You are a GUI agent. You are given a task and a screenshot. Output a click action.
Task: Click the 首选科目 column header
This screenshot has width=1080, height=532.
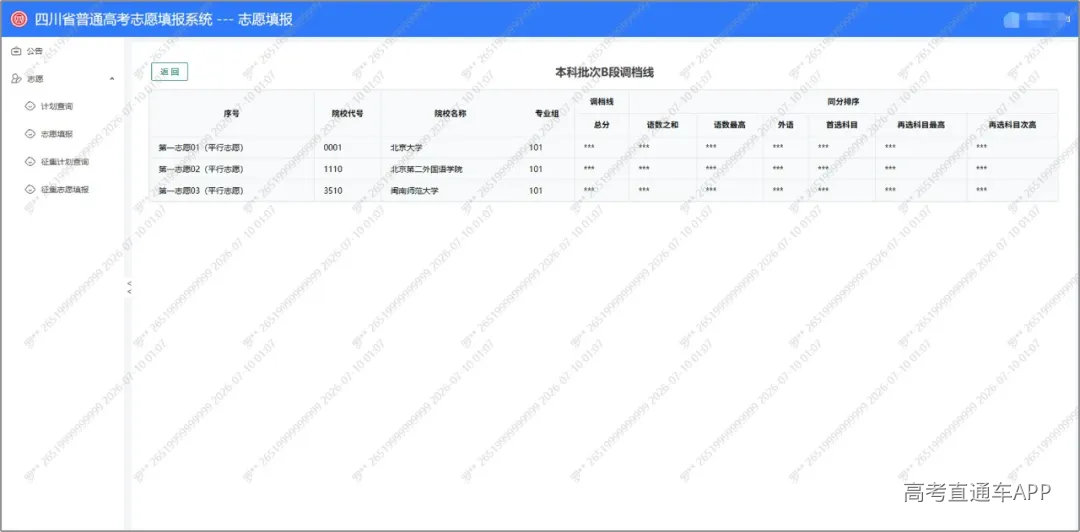coord(842,125)
